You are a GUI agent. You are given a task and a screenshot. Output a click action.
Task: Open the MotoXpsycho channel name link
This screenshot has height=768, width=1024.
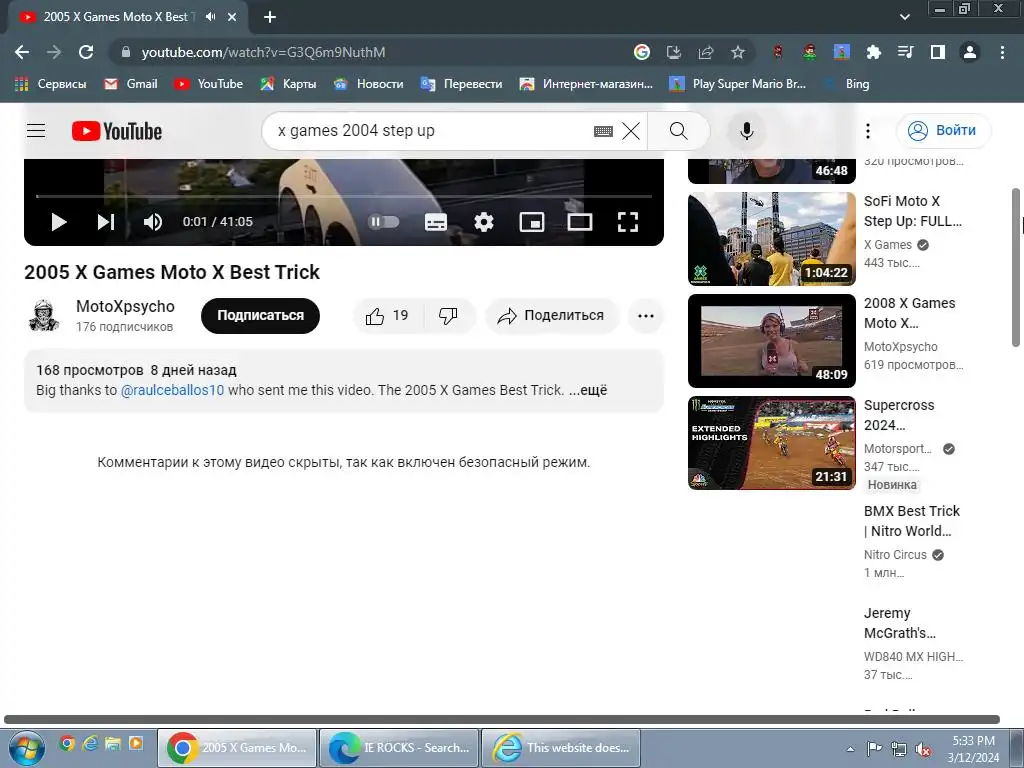tap(125, 306)
